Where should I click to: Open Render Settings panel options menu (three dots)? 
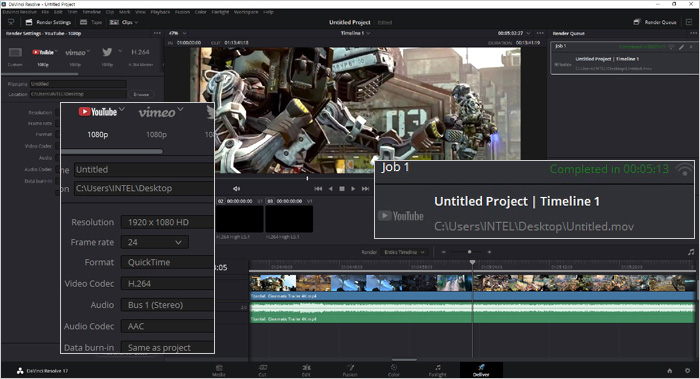click(x=157, y=33)
